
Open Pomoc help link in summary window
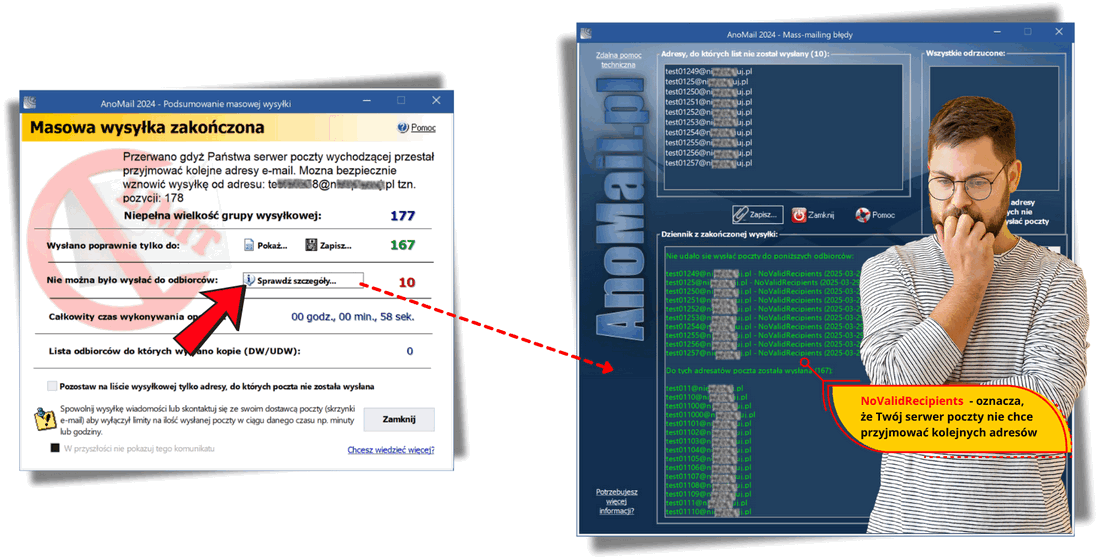pos(417,128)
